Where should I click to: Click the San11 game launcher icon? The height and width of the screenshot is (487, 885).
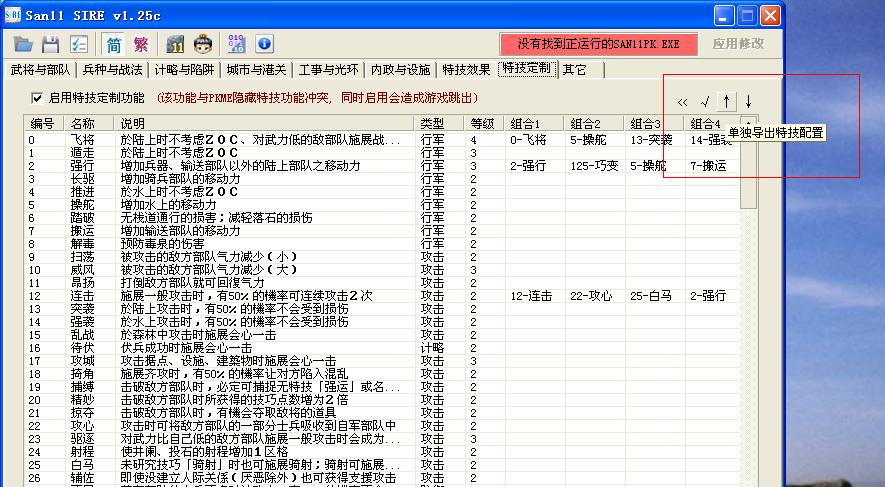click(176, 44)
